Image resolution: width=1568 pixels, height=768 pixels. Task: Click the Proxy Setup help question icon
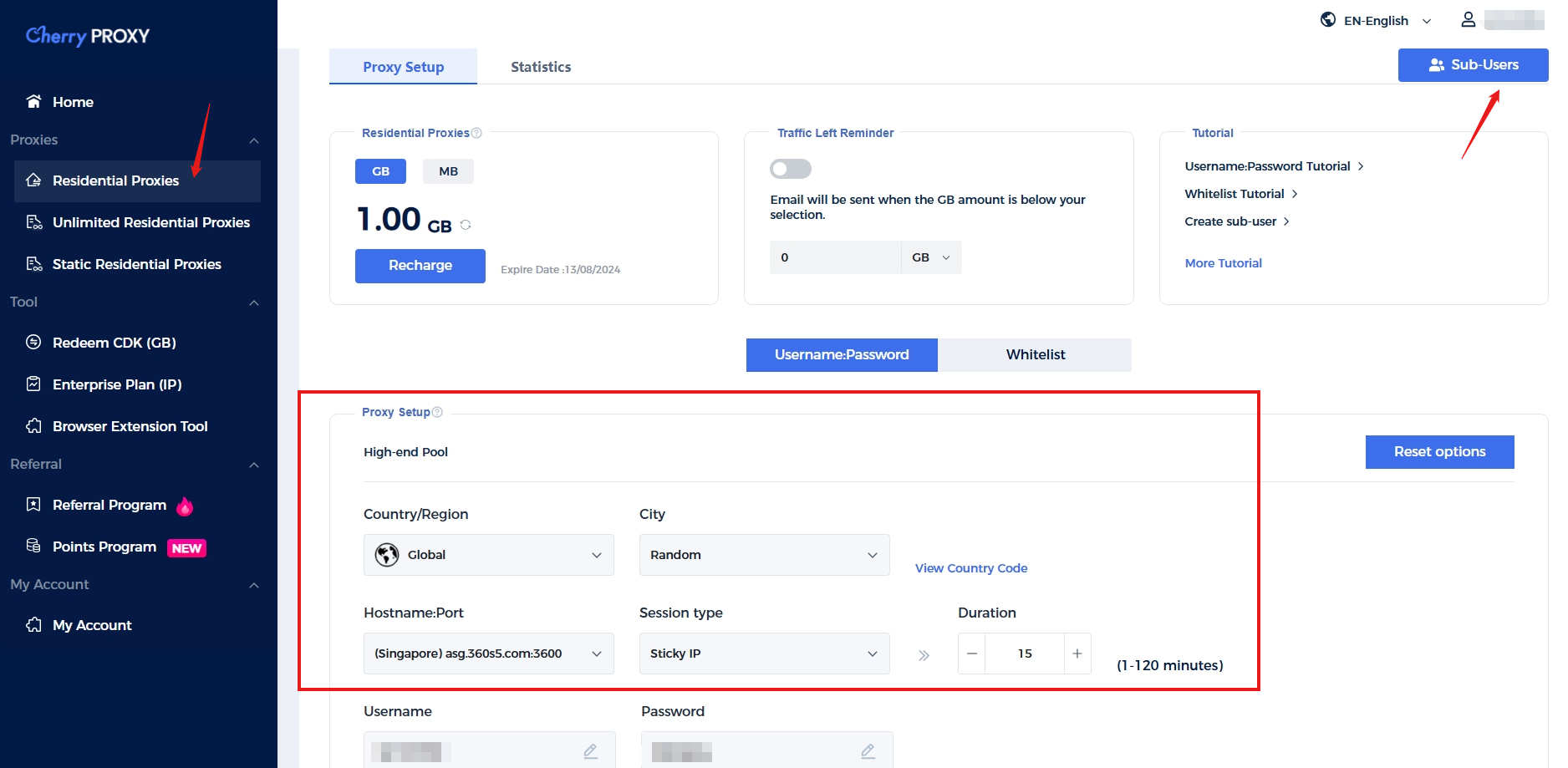437,412
